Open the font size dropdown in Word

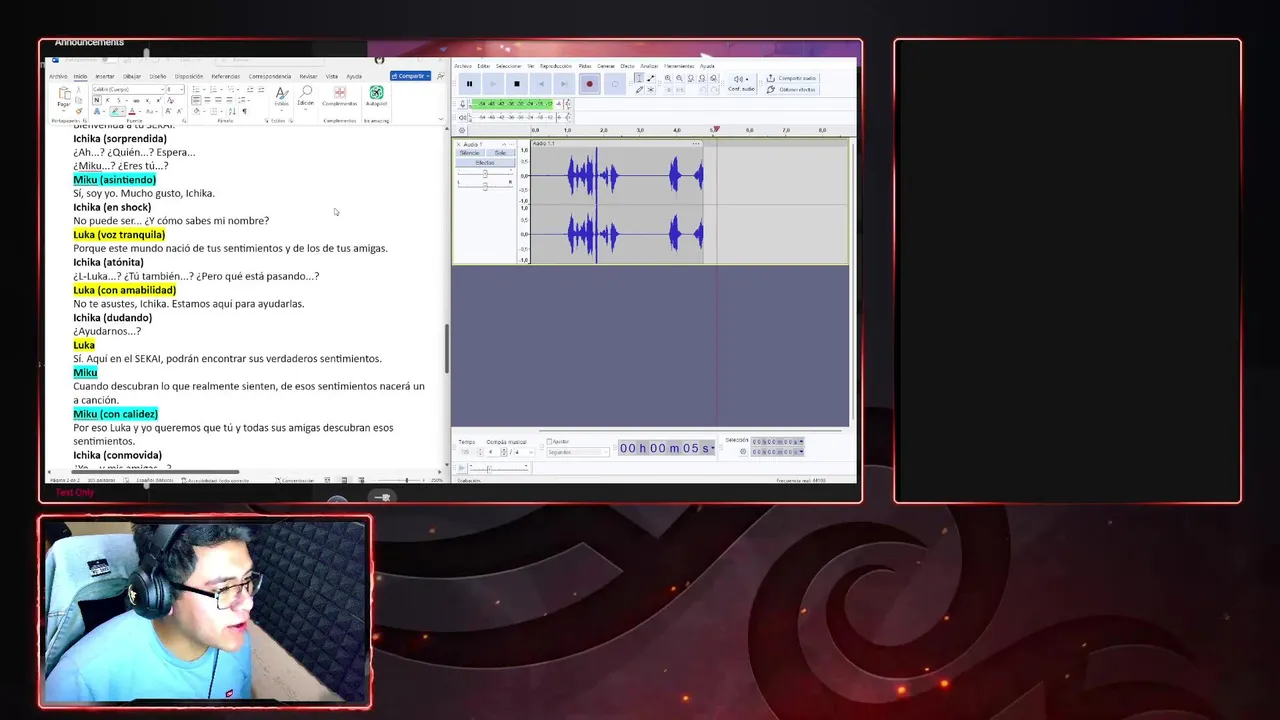[x=181, y=89]
